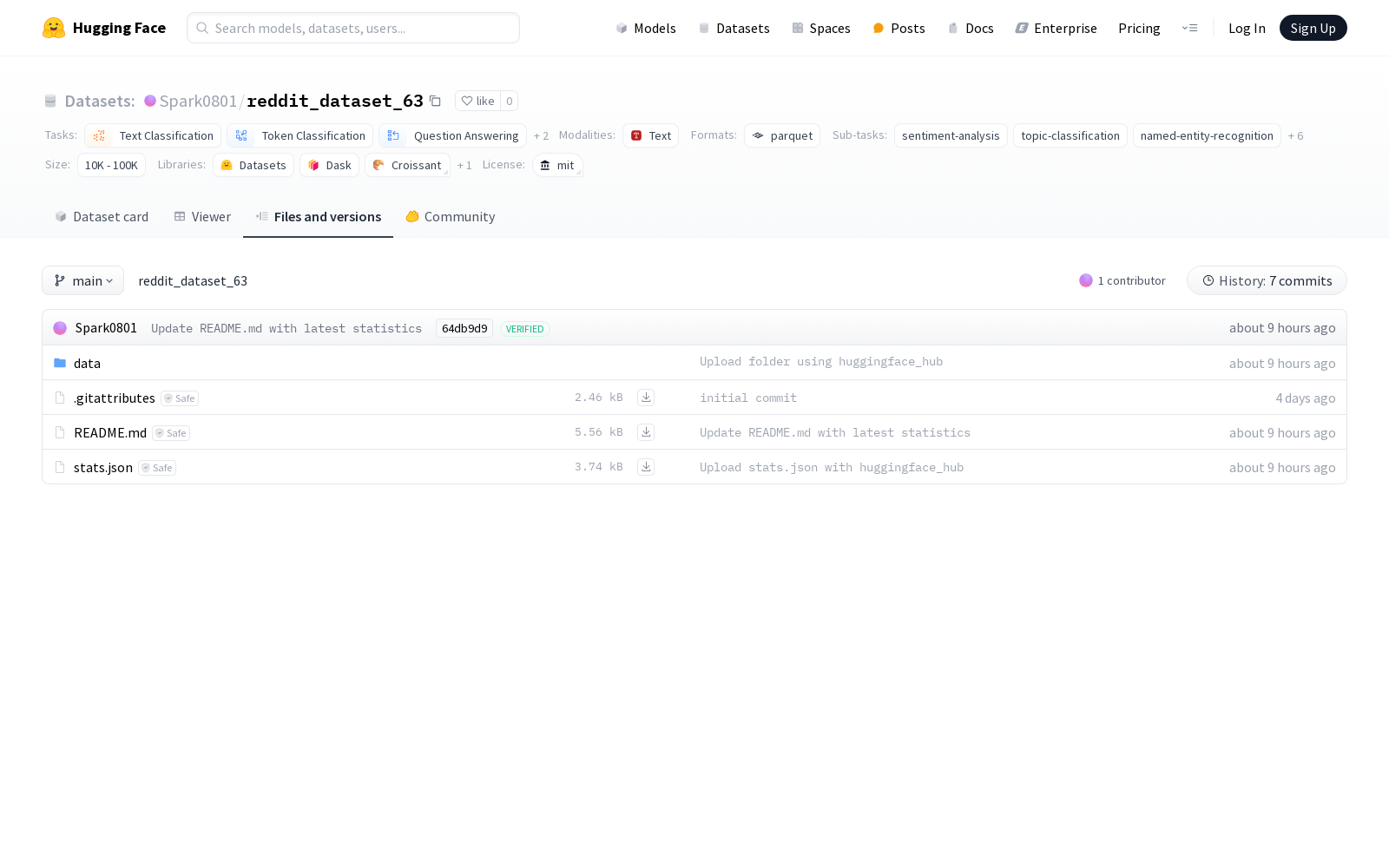Screen dimensions: 1389x868
Task: Click the parquet format badge
Action: (x=781, y=135)
